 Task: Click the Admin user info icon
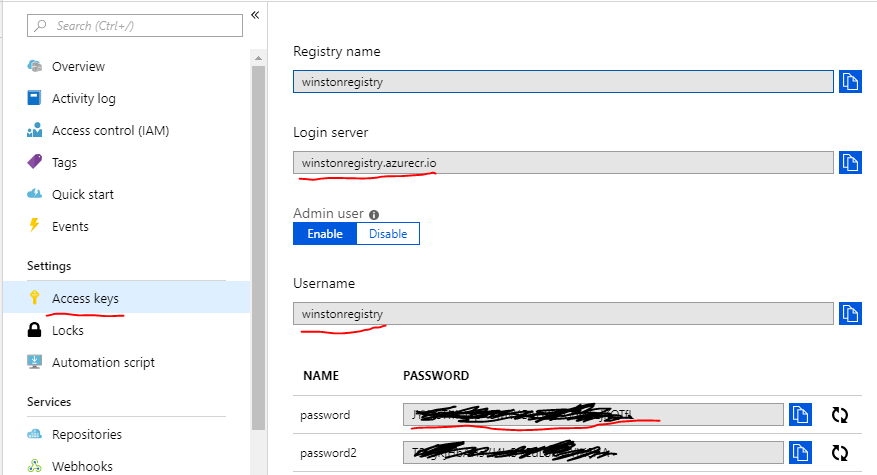(374, 214)
